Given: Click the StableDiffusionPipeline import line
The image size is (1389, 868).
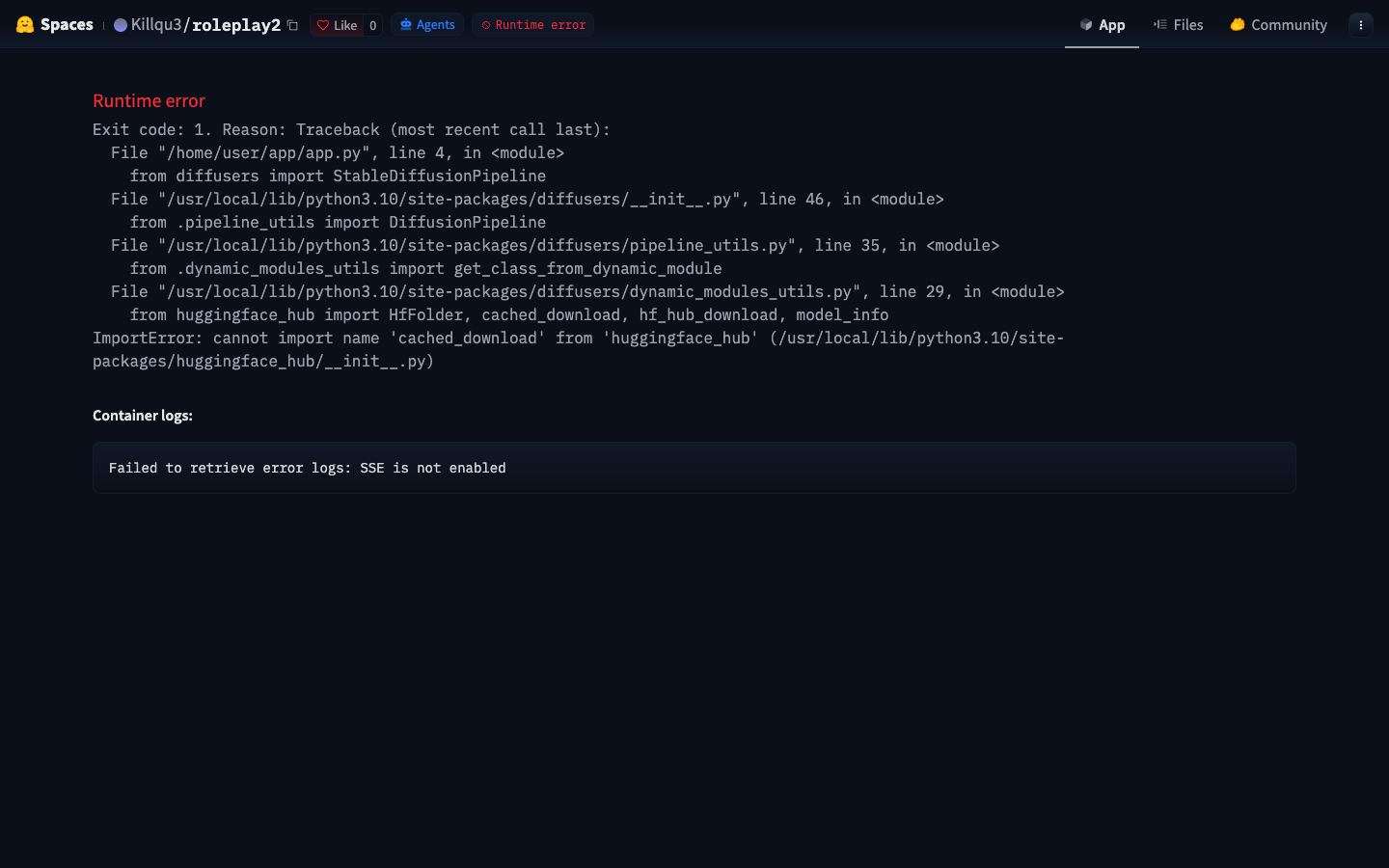Looking at the screenshot, I should pos(338,176).
